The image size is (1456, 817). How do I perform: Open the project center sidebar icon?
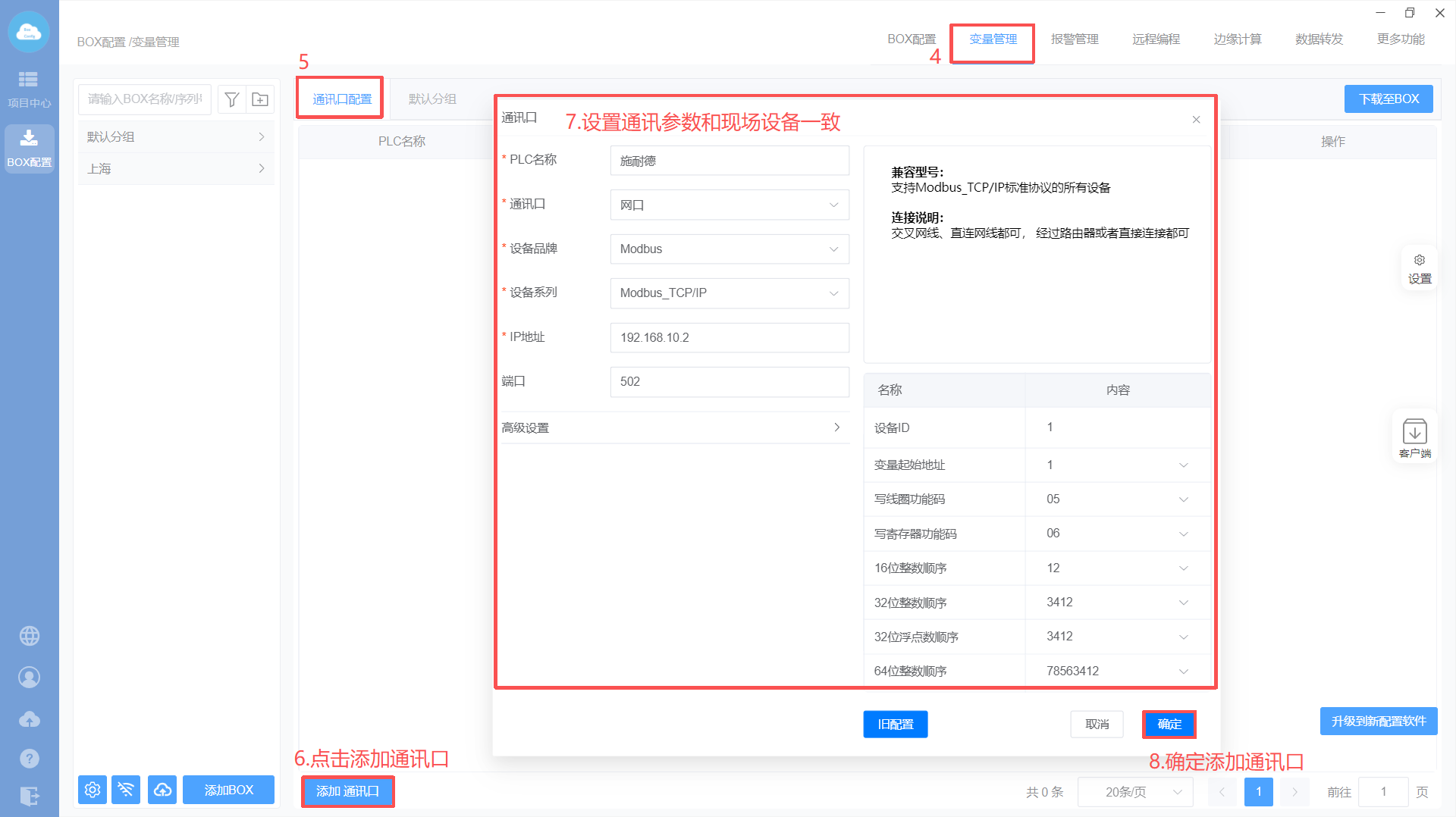pos(29,88)
